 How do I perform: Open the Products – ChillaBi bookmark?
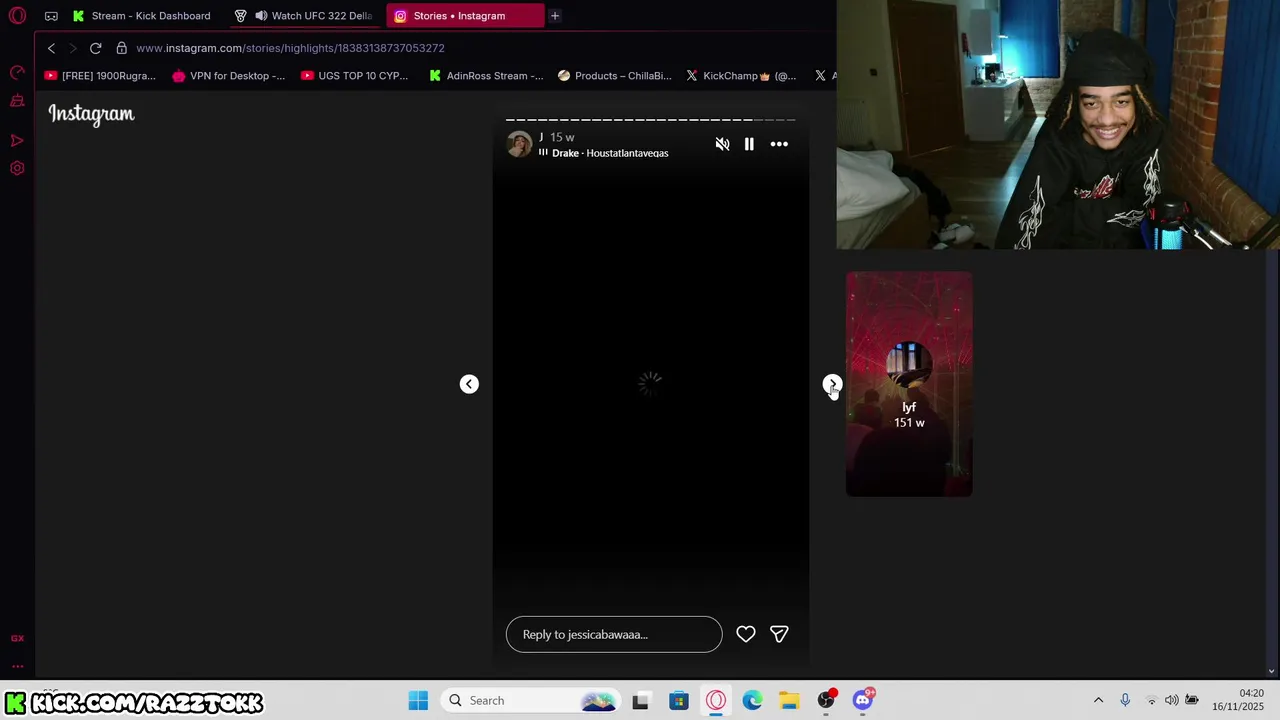pyautogui.click(x=614, y=76)
